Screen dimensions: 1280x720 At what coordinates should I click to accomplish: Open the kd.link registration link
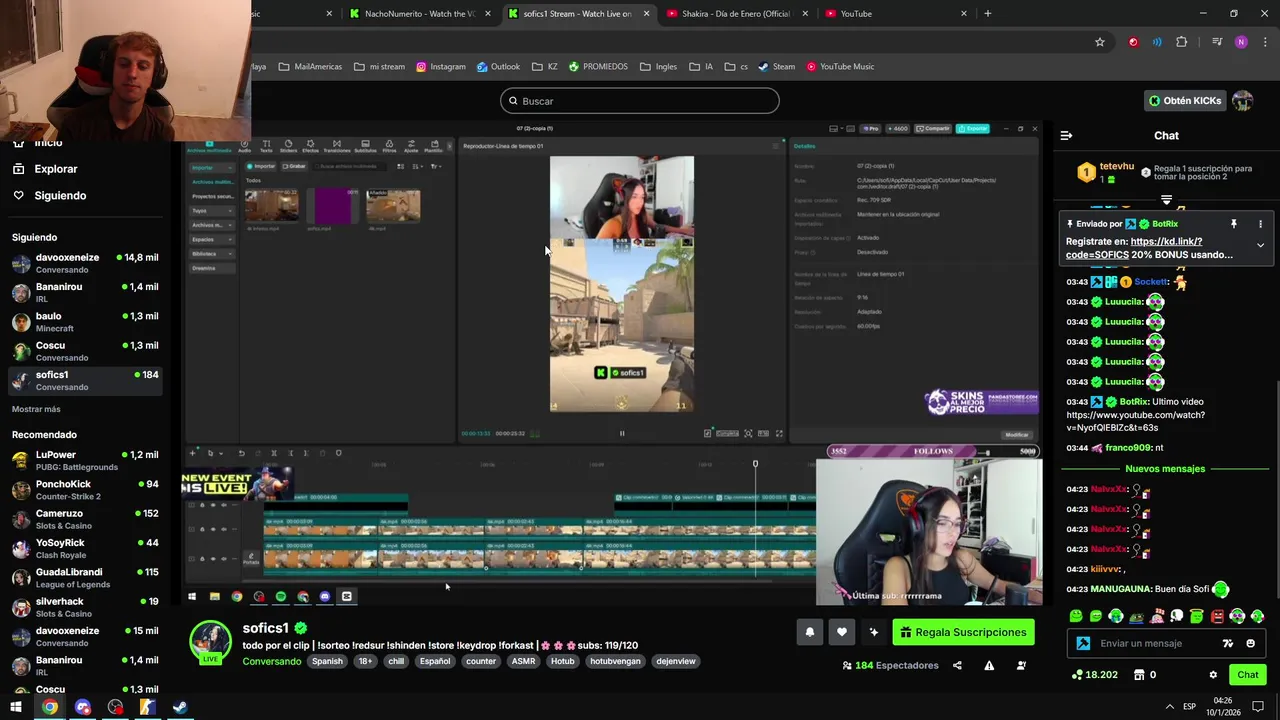(x=1165, y=241)
